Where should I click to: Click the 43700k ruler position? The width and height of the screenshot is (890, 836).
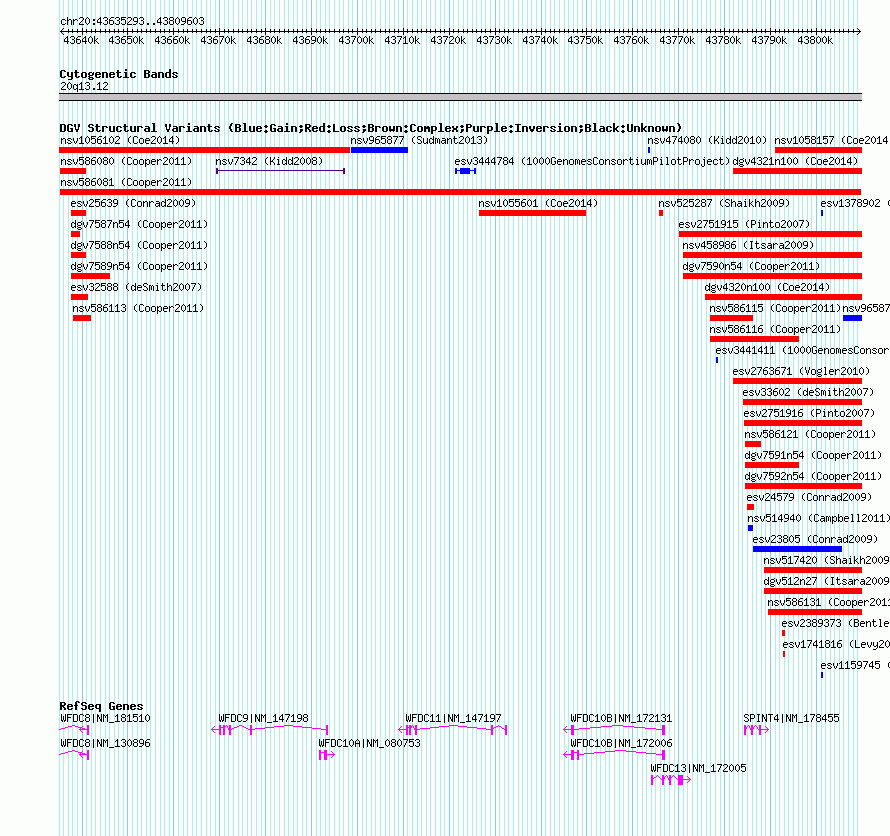point(356,40)
